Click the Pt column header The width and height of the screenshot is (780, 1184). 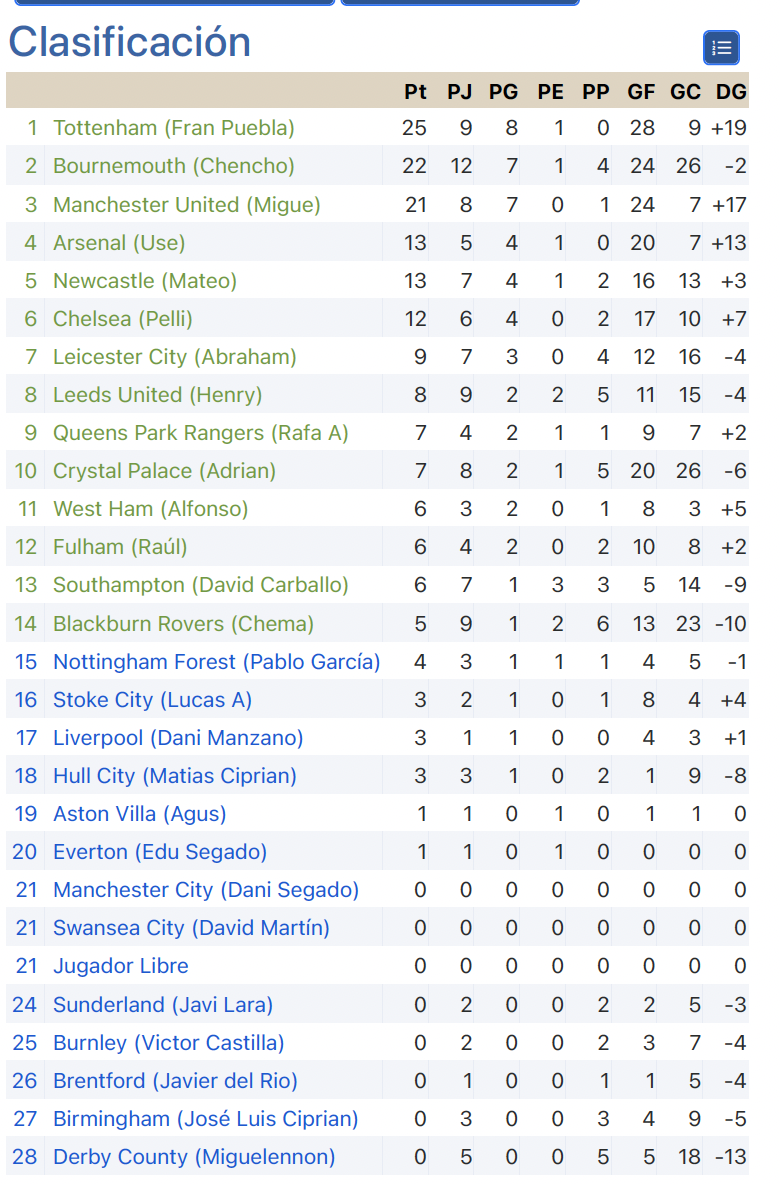(x=415, y=92)
